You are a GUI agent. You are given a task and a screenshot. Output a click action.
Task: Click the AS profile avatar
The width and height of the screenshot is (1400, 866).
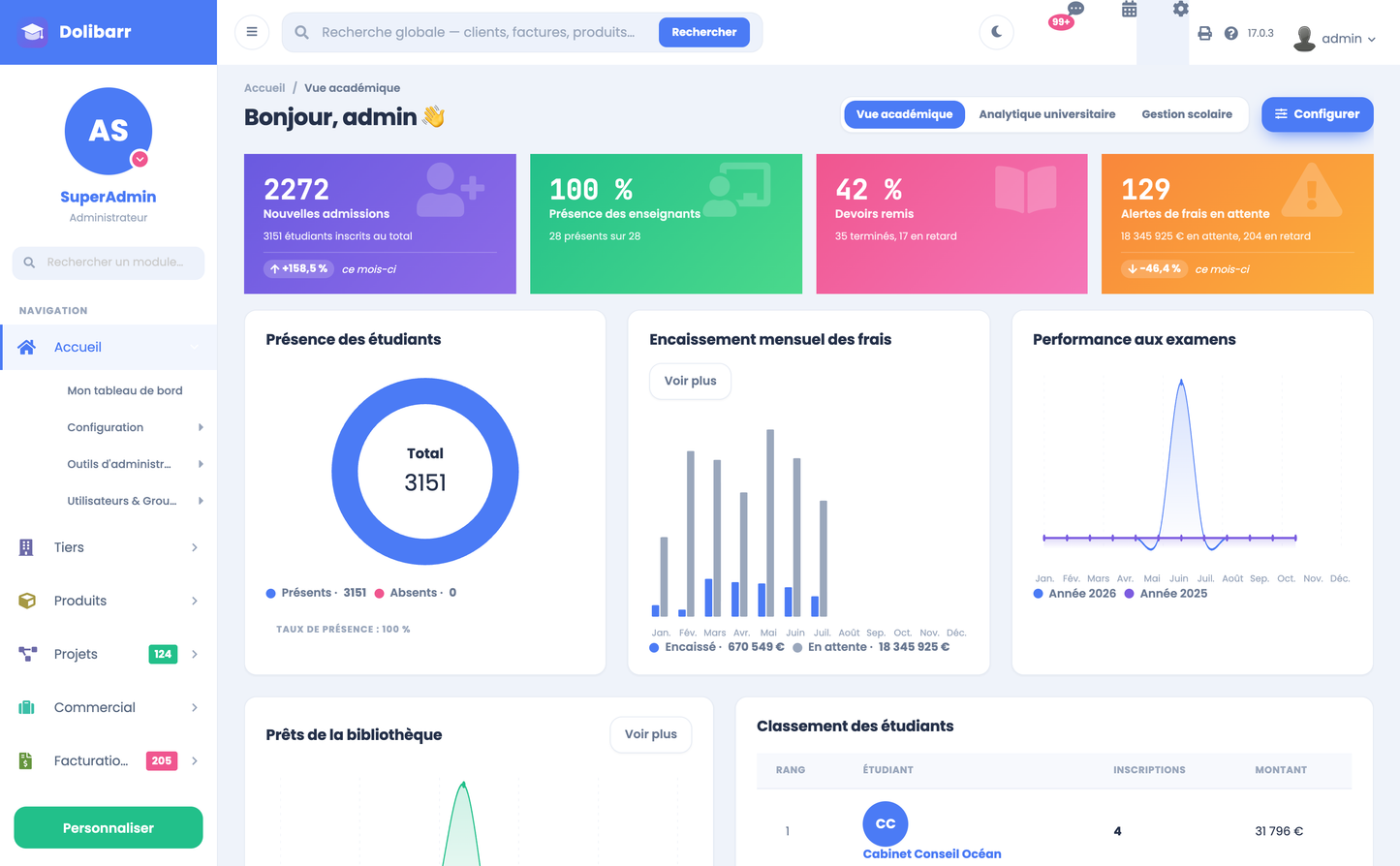click(109, 131)
